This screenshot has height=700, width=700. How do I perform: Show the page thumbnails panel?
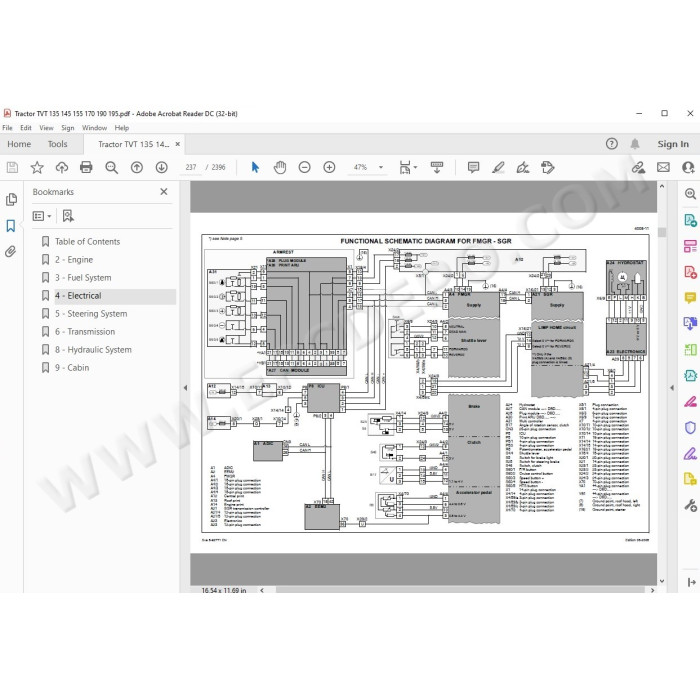pos(11,200)
